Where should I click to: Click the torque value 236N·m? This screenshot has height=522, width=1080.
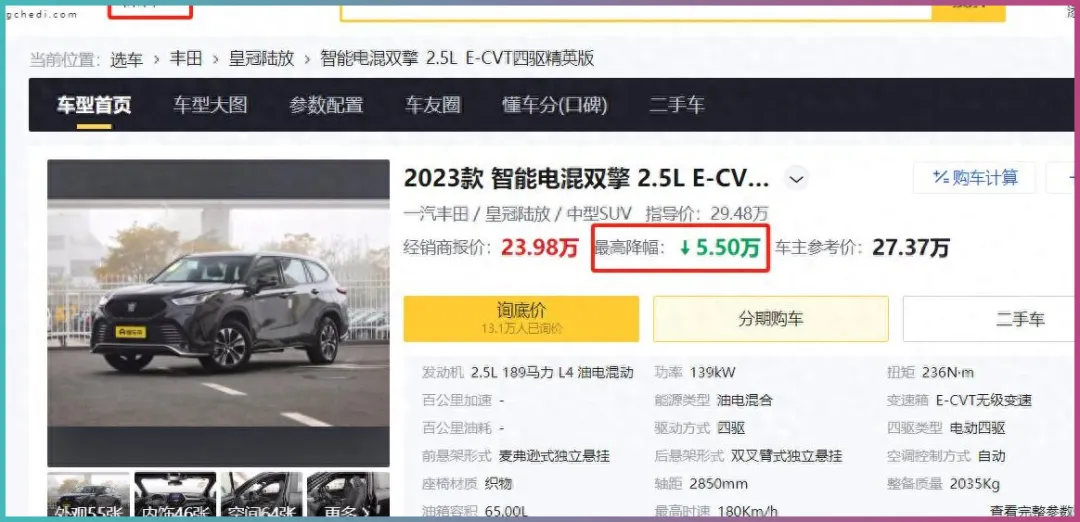[x=948, y=373]
